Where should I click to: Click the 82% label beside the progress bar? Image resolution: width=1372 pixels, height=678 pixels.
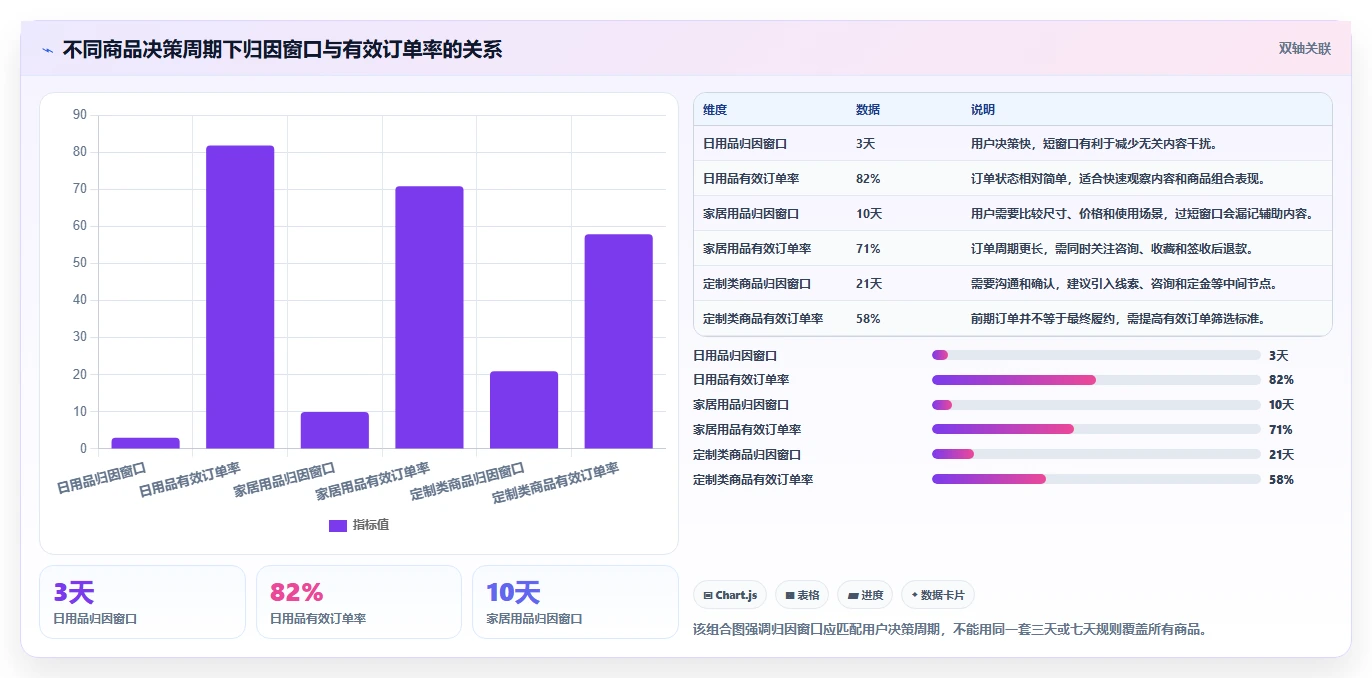1281,380
